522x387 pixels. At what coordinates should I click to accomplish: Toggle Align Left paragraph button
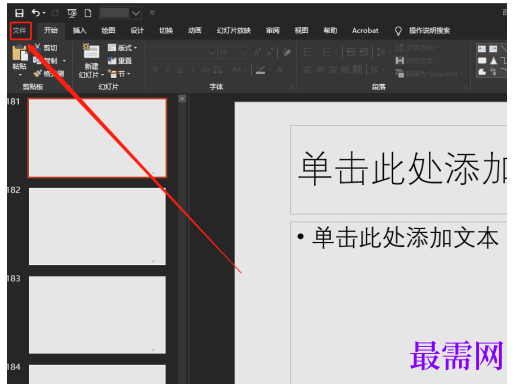click(x=308, y=69)
